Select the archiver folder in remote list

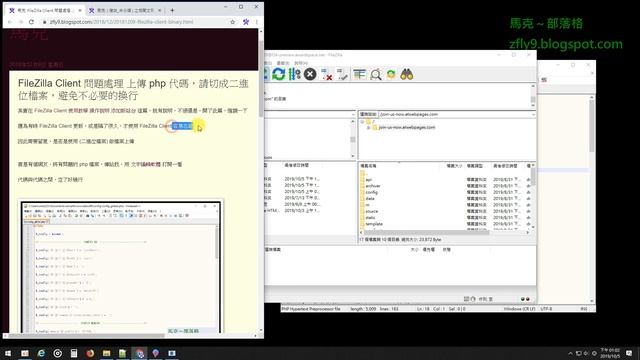click(x=373, y=186)
